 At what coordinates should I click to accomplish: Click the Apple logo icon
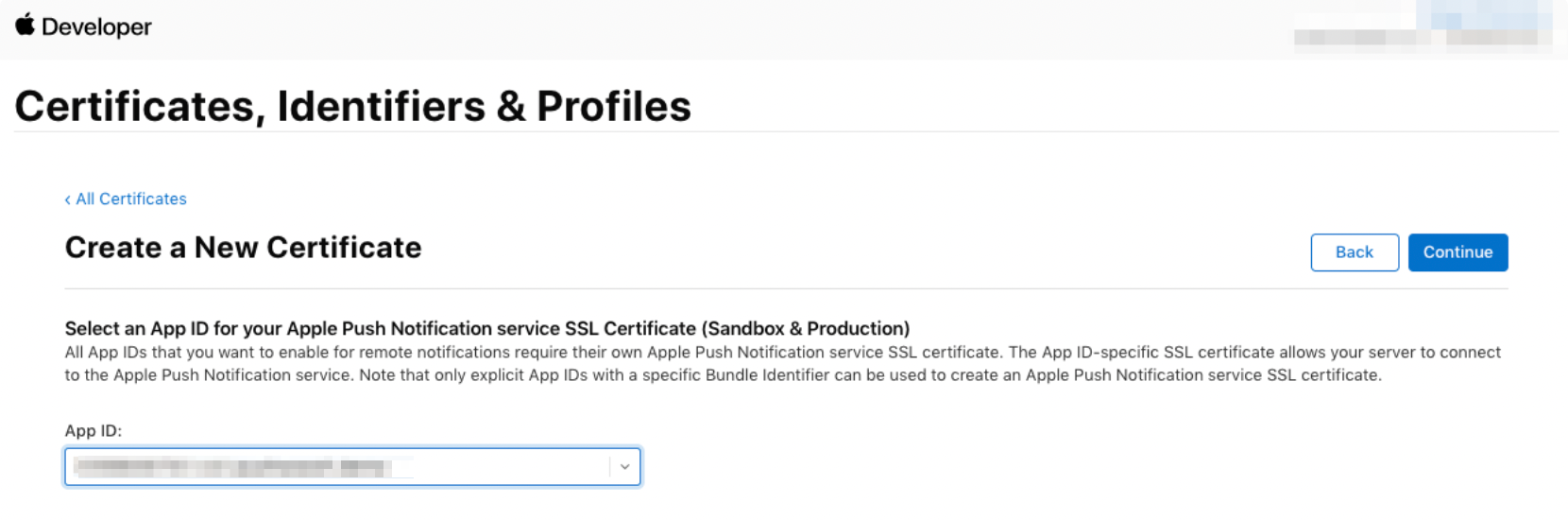click(26, 26)
